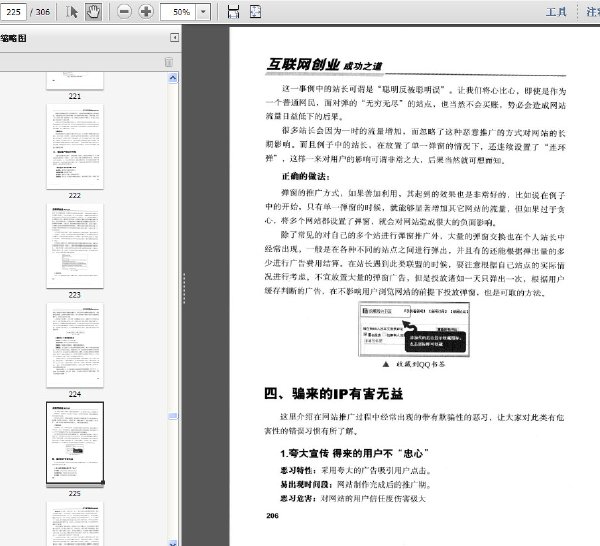Select page 223 thumbnail

[75, 246]
